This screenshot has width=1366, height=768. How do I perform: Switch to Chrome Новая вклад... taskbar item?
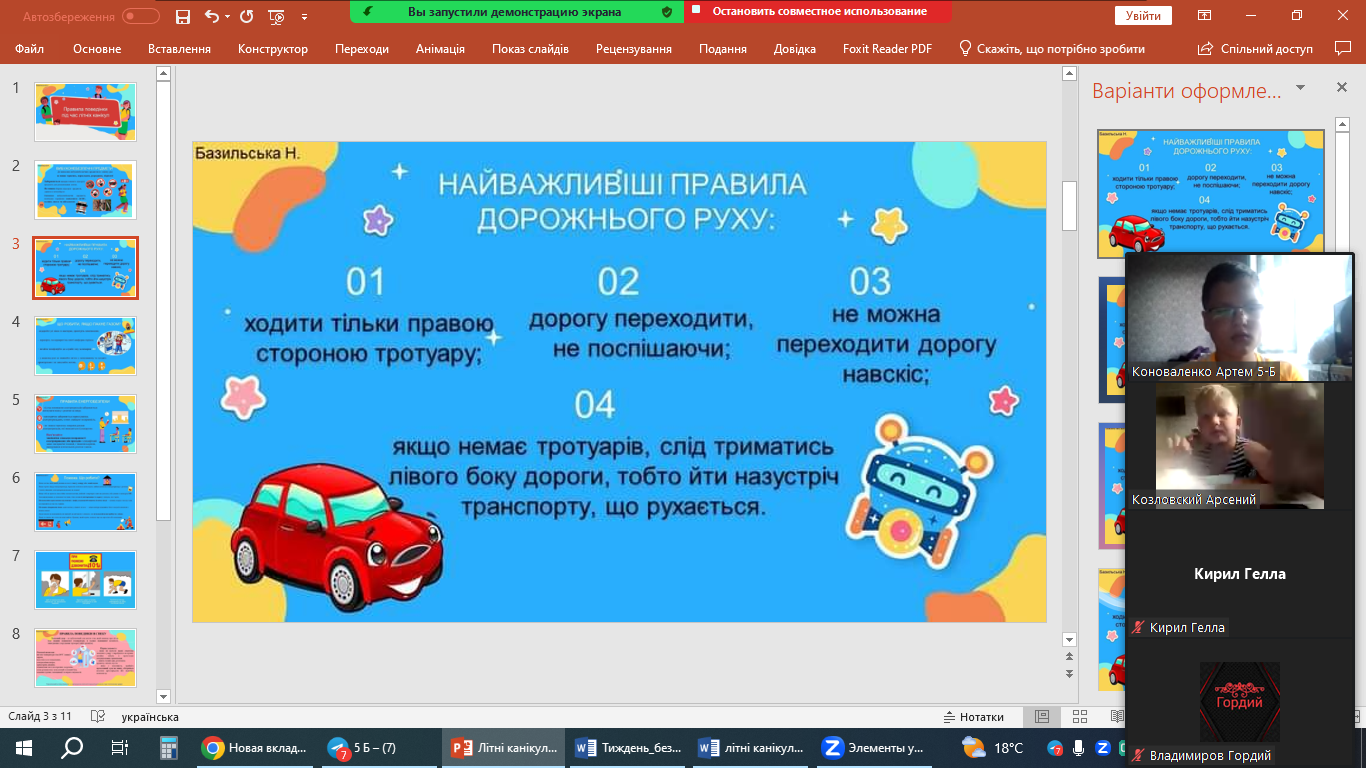(x=254, y=747)
